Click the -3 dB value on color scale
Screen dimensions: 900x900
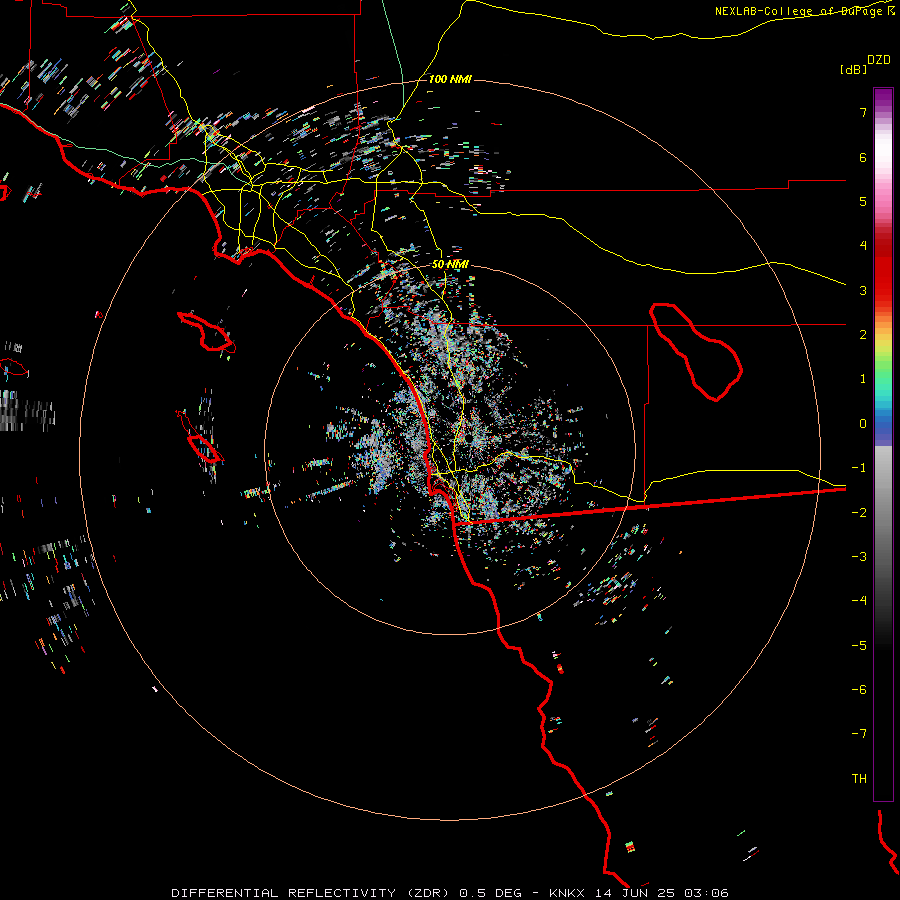click(x=859, y=557)
